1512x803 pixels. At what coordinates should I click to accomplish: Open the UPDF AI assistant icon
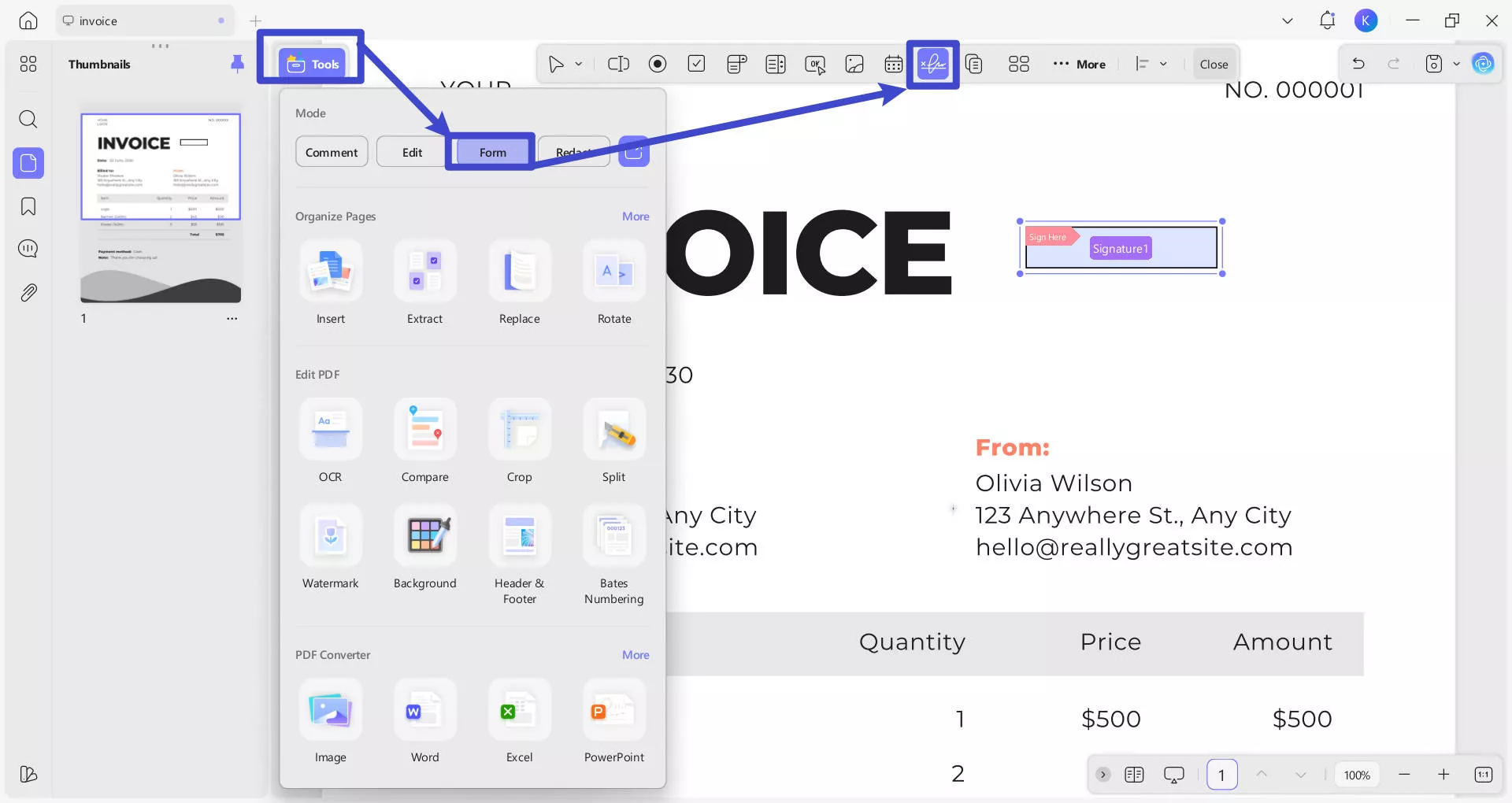pyautogui.click(x=1484, y=64)
